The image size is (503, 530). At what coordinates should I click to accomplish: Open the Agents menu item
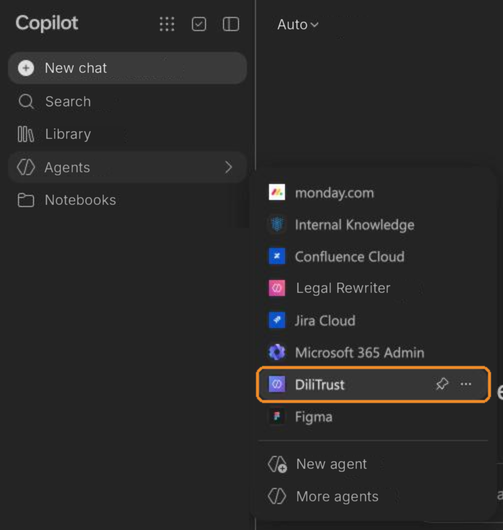click(x=127, y=167)
